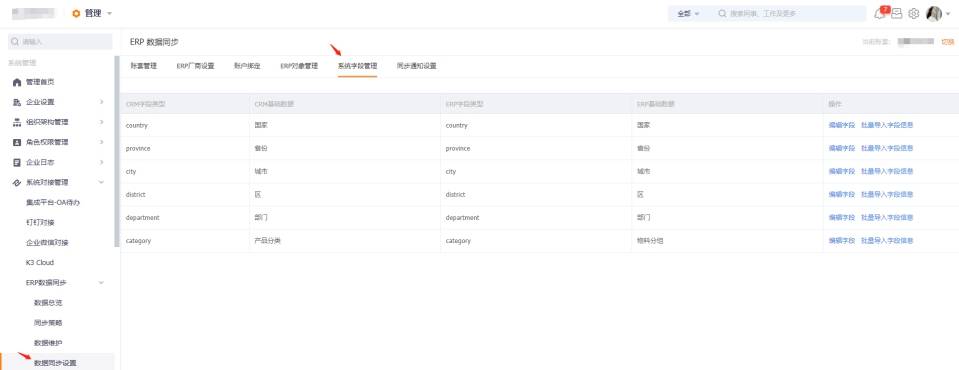Click 编辑字段 in the district row
Viewport: 959px width, 370px height.
842,194
